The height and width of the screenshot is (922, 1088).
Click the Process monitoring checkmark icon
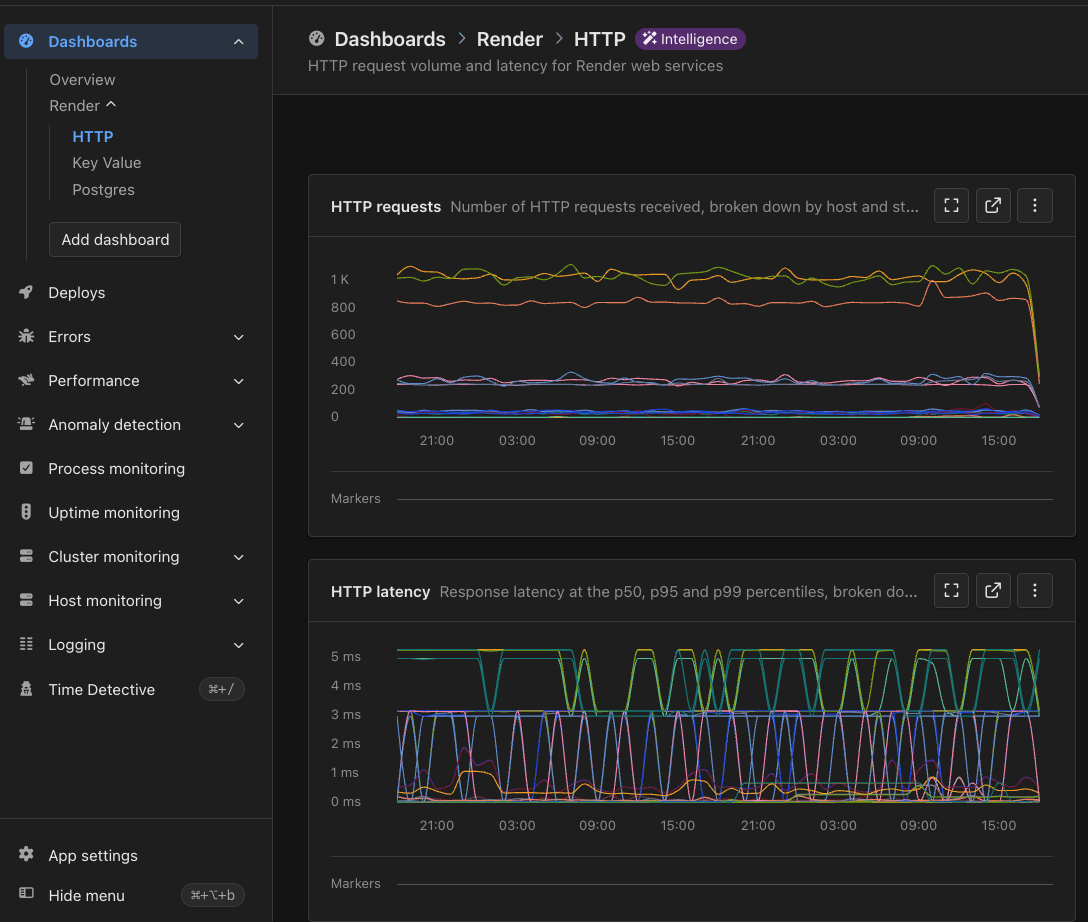tap(26, 468)
